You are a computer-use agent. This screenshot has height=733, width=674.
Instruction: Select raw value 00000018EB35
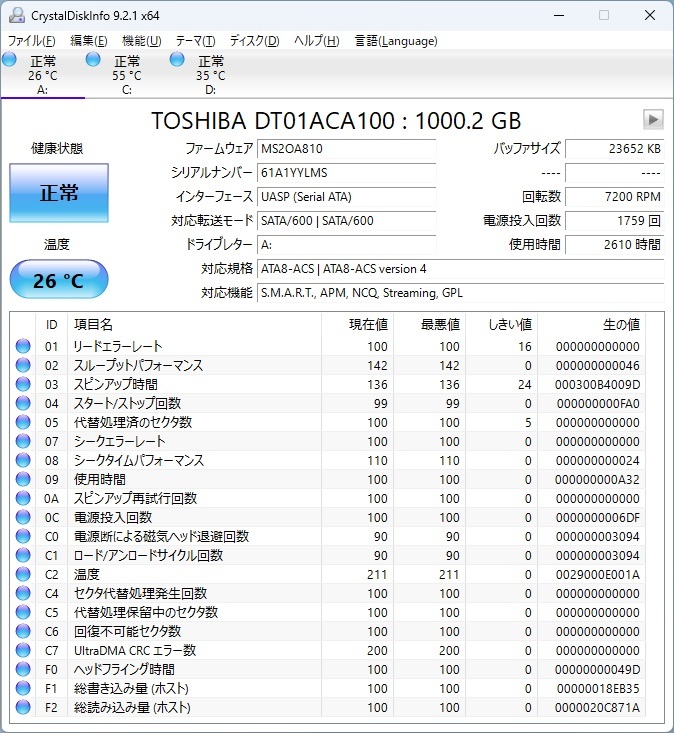click(598, 688)
